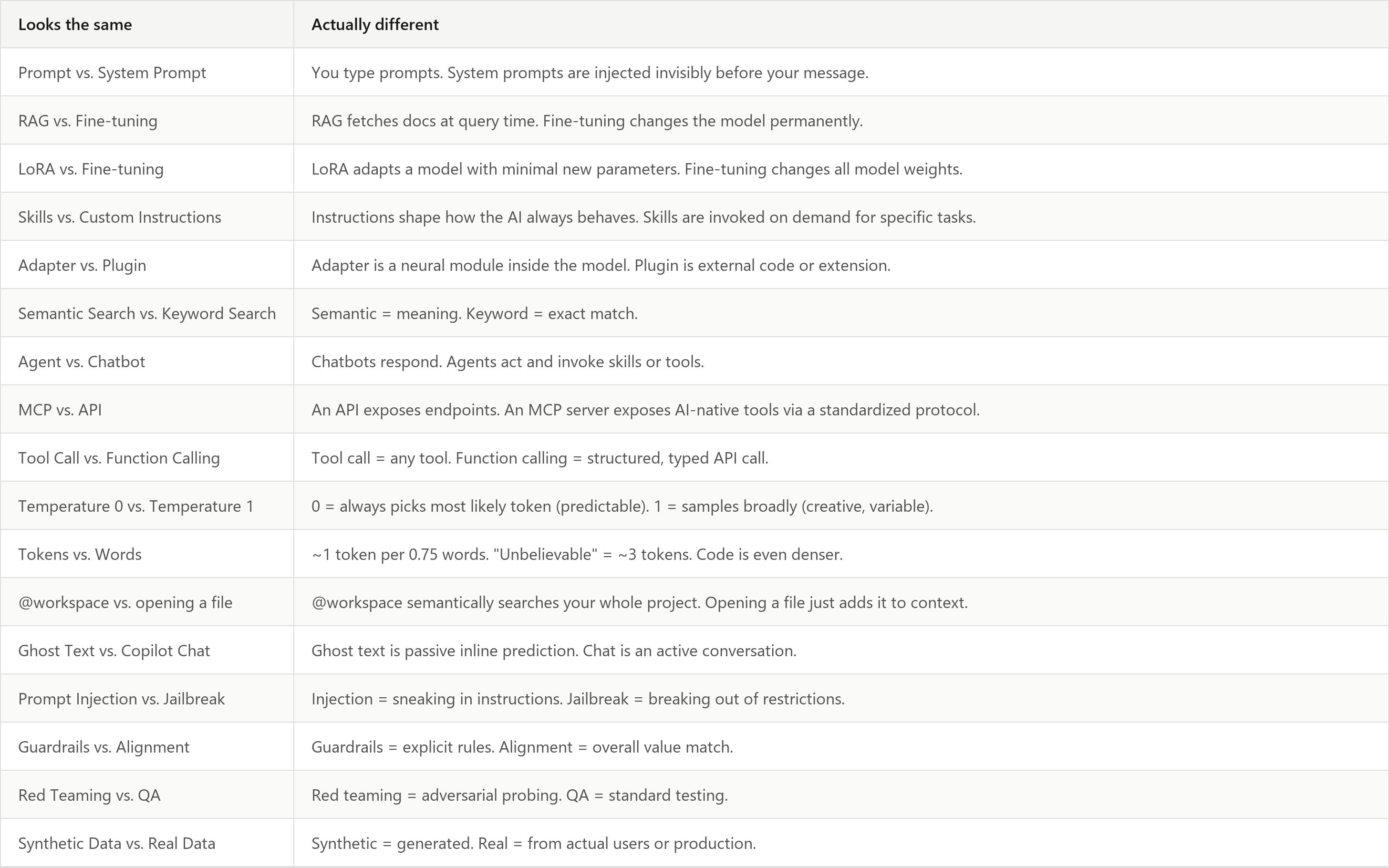Click the 'Red Teaming vs. QA' cell
Screen dimensions: 1389x868
pos(147,796)
